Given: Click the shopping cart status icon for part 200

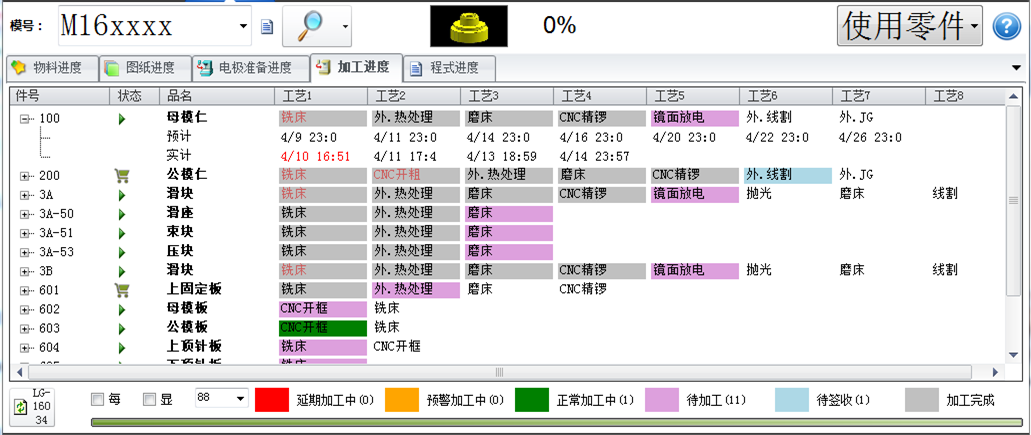Looking at the screenshot, I should click(x=123, y=175).
